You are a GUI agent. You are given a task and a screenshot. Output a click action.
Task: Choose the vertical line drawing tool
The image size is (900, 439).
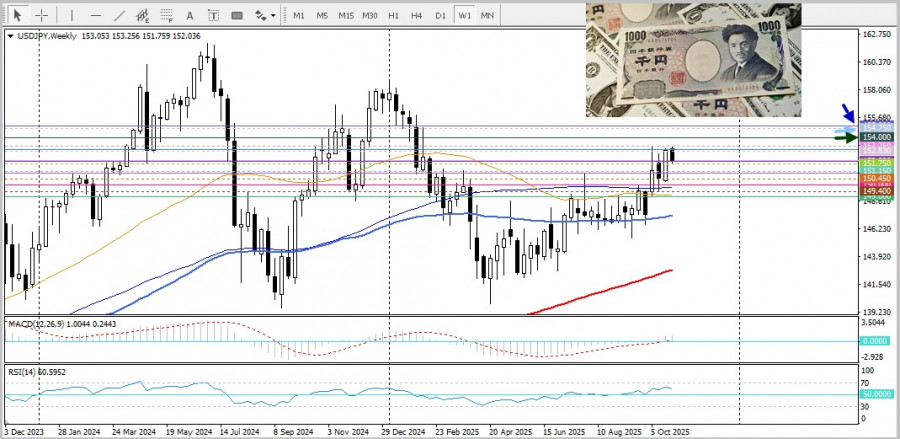70,15
